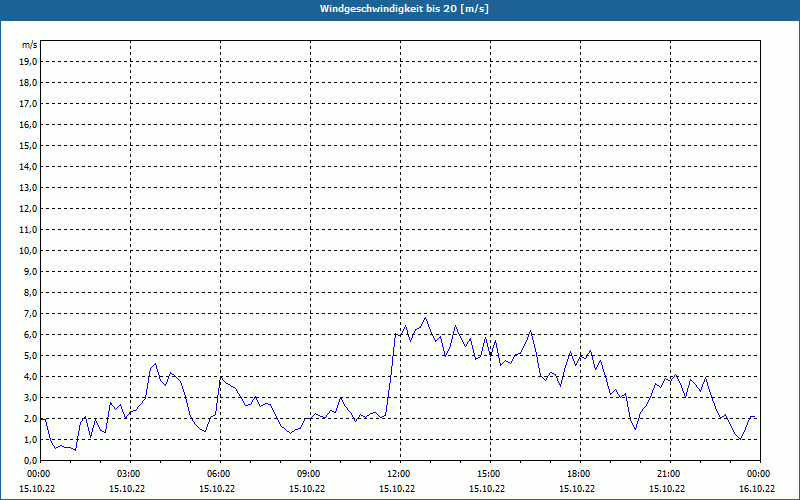
Task: Select the '2,0' y-axis tick label
Action: click(29, 418)
